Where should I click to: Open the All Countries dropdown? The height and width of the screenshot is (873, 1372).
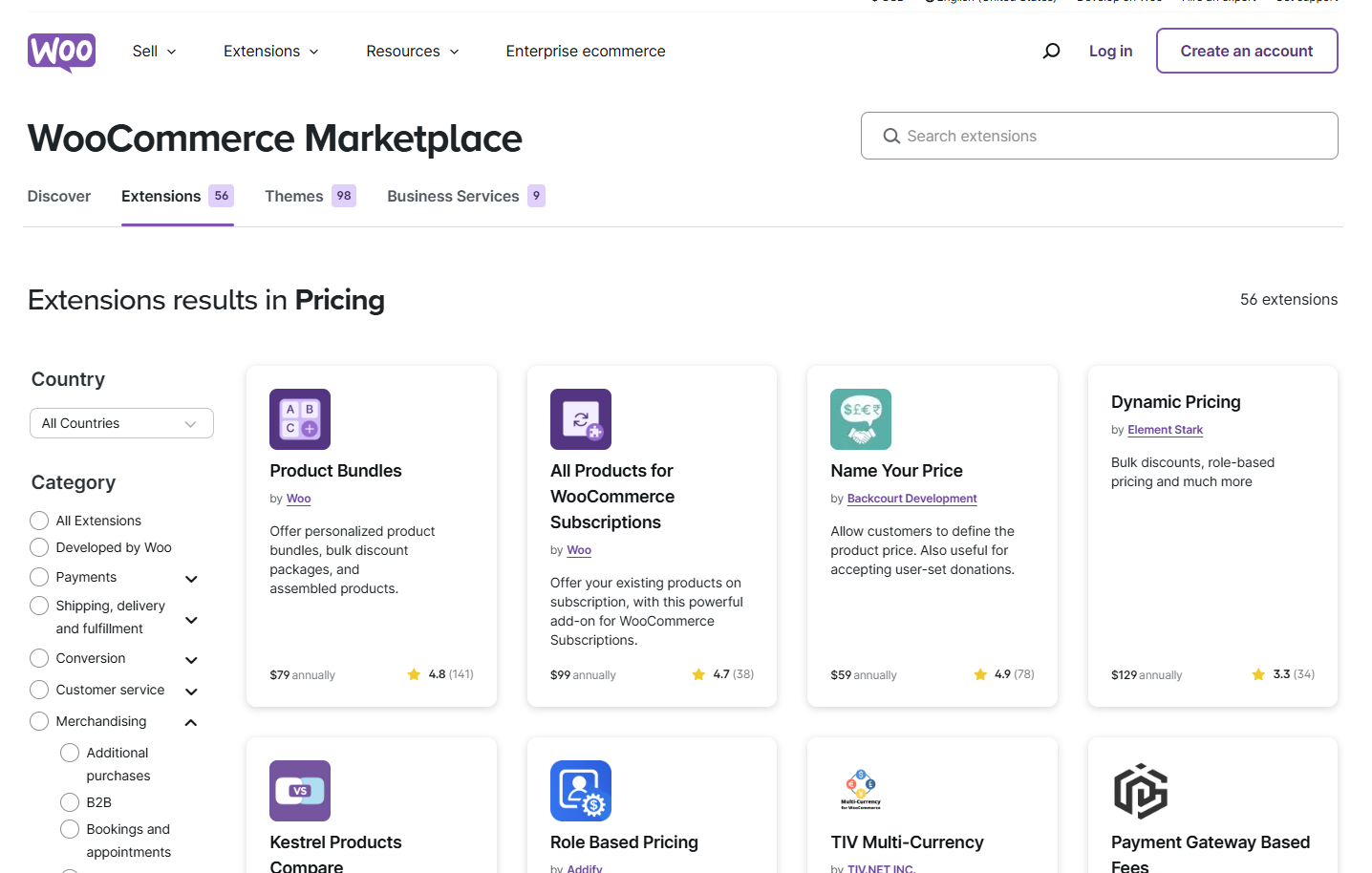pos(121,423)
